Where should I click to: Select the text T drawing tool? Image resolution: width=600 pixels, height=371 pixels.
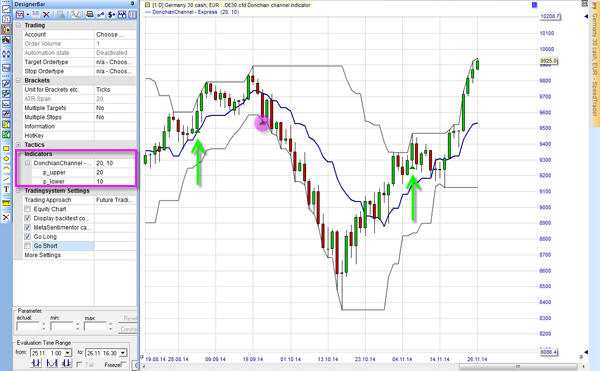click(6, 189)
